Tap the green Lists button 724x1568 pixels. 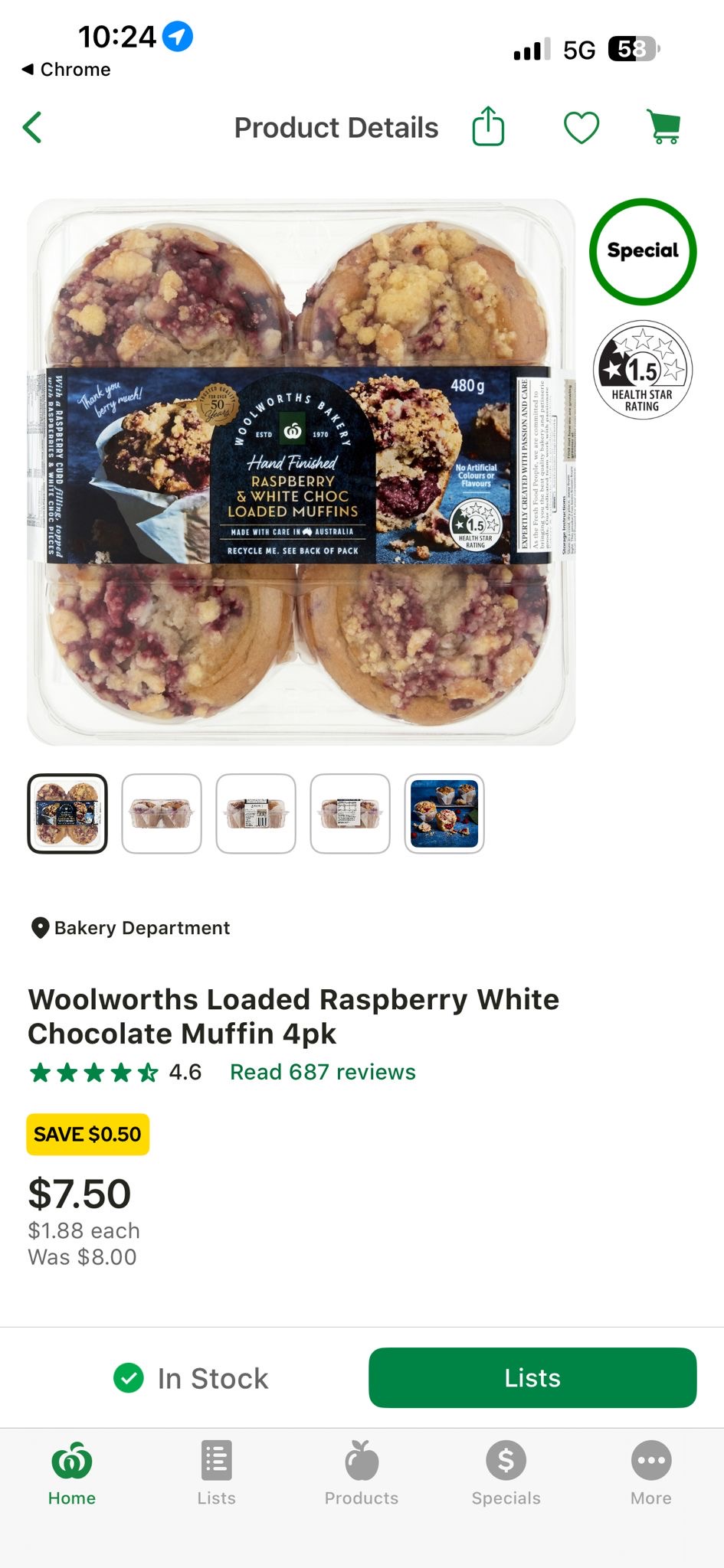[x=532, y=1377]
